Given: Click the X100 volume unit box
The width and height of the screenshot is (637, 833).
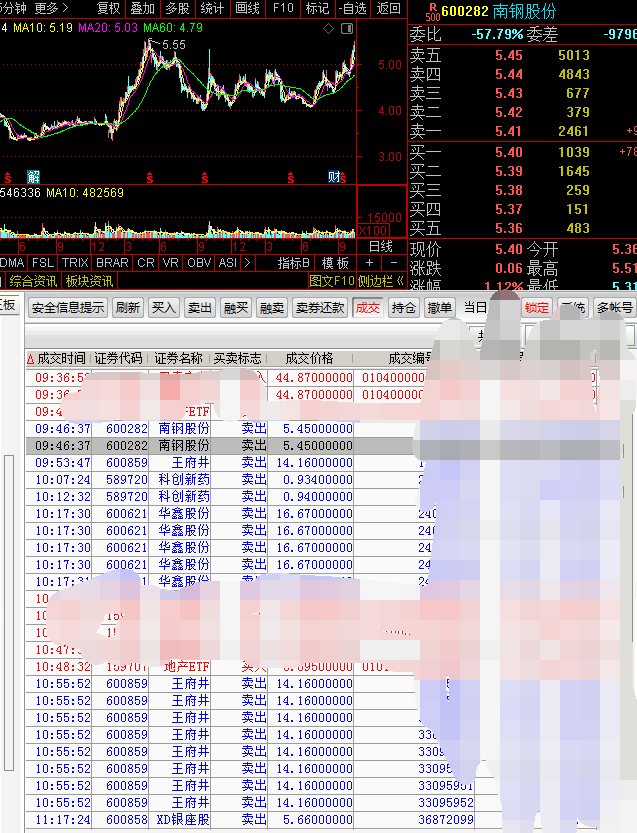Looking at the screenshot, I should tap(373, 231).
